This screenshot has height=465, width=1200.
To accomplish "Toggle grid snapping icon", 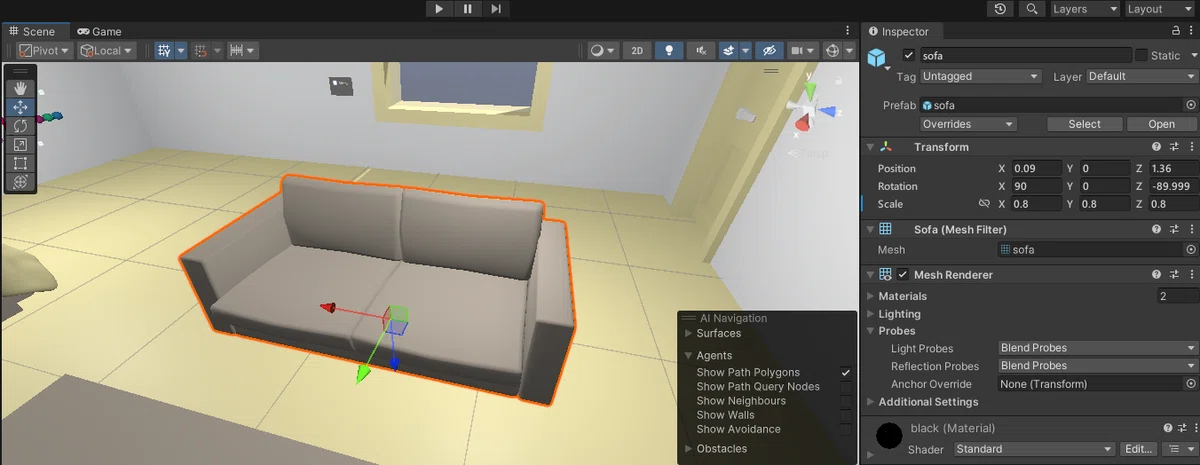I will [200, 50].
